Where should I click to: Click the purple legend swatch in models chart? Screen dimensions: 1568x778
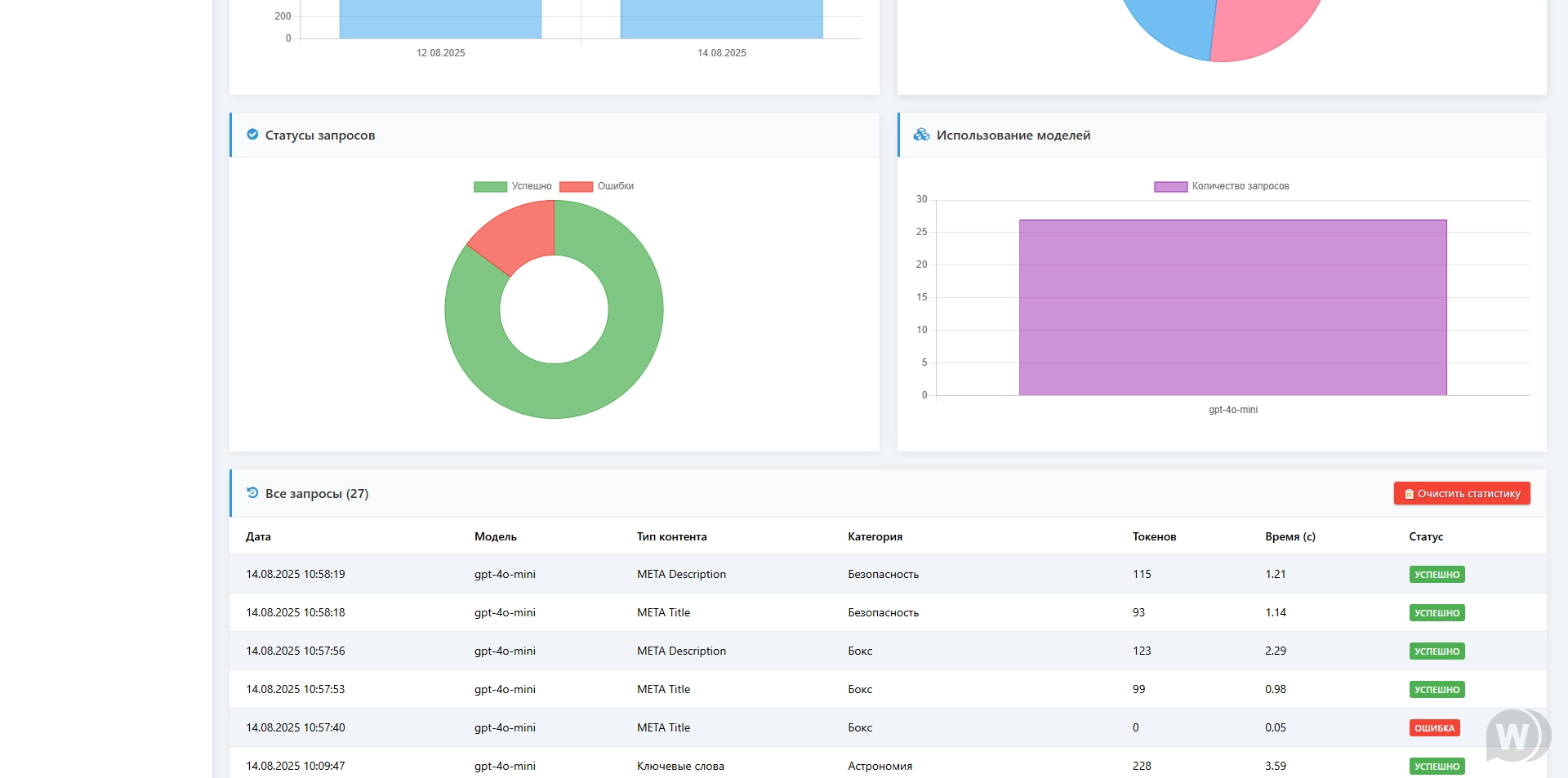tap(1170, 187)
